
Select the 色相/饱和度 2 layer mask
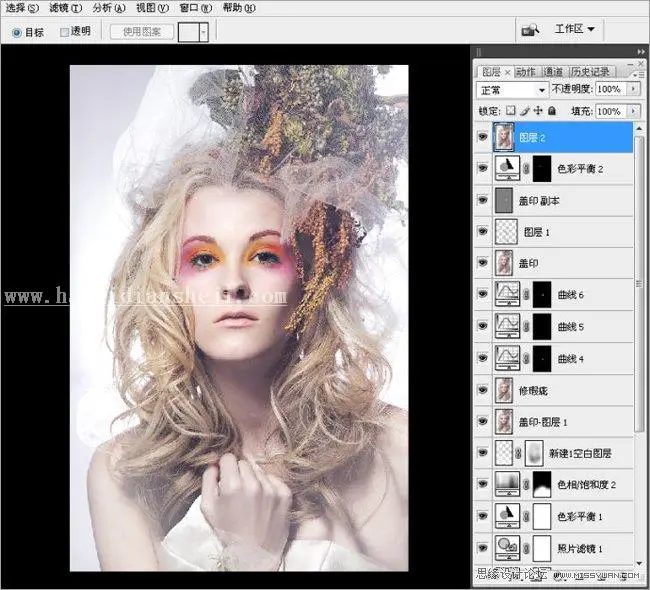click(x=542, y=484)
